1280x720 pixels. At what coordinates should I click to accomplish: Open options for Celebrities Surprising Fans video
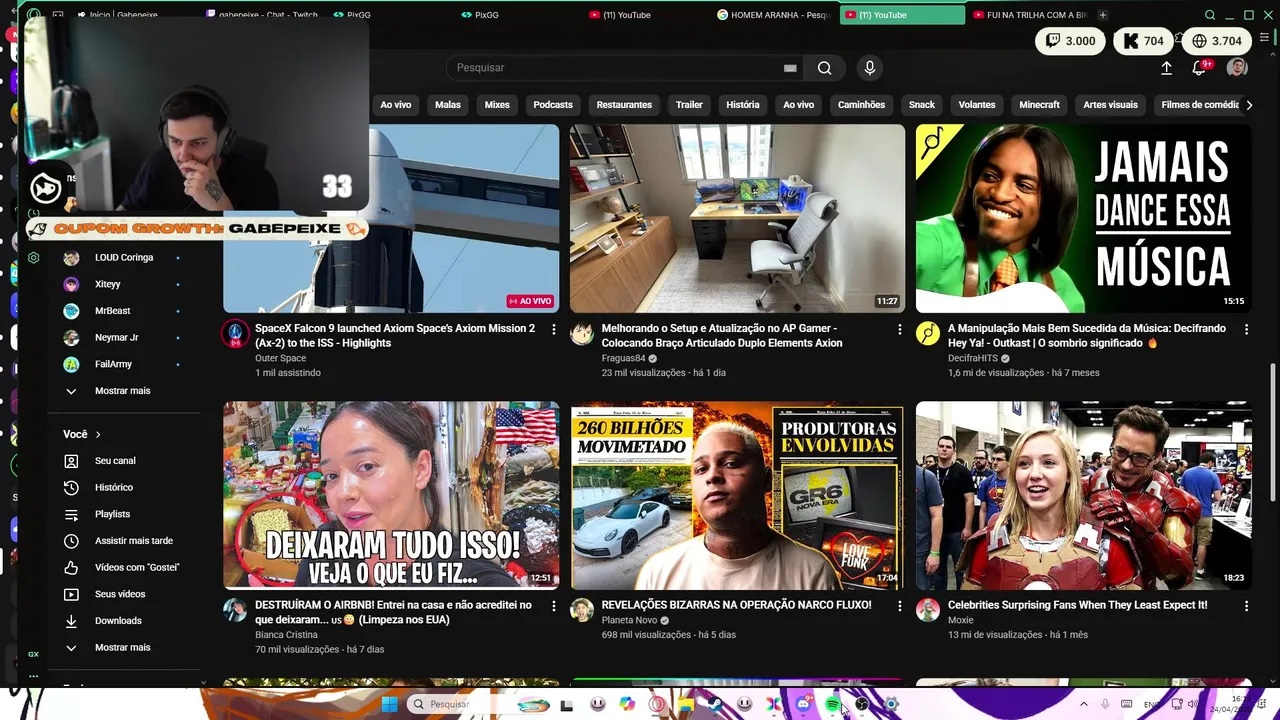[1246, 606]
